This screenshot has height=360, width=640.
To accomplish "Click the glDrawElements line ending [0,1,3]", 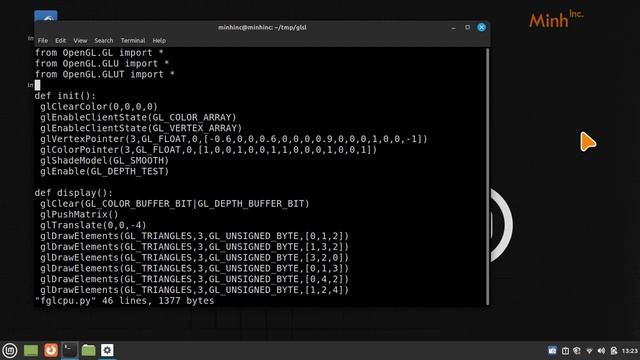I will pos(194,268).
